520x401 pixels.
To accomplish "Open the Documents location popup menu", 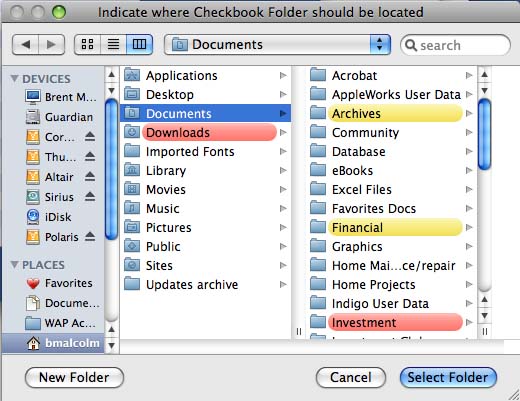I will pyautogui.click(x=277, y=44).
